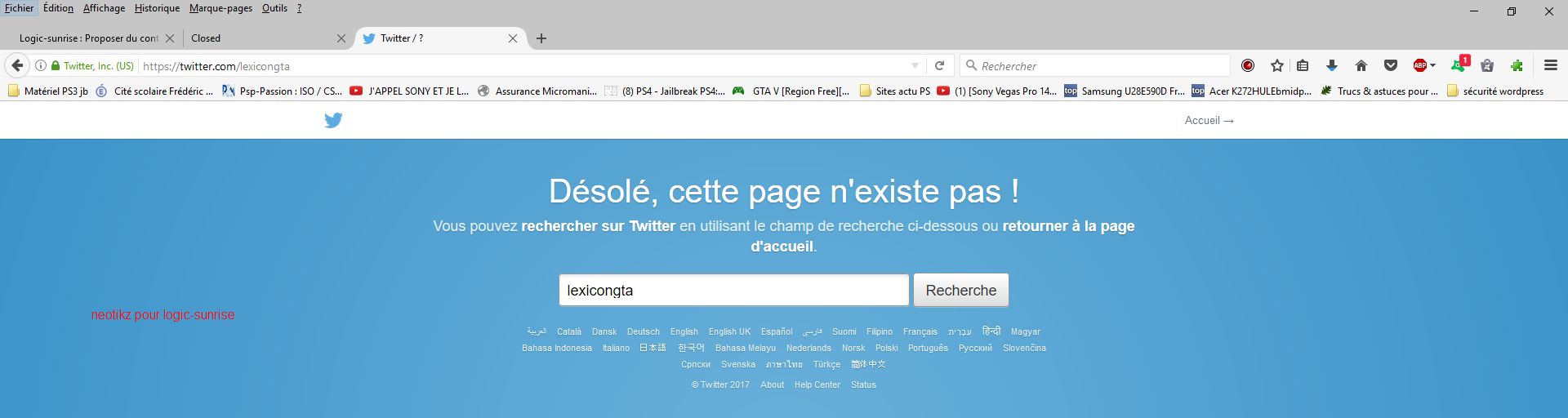1568x418 pixels.
Task: Switch language to Nederlands
Action: tap(808, 348)
